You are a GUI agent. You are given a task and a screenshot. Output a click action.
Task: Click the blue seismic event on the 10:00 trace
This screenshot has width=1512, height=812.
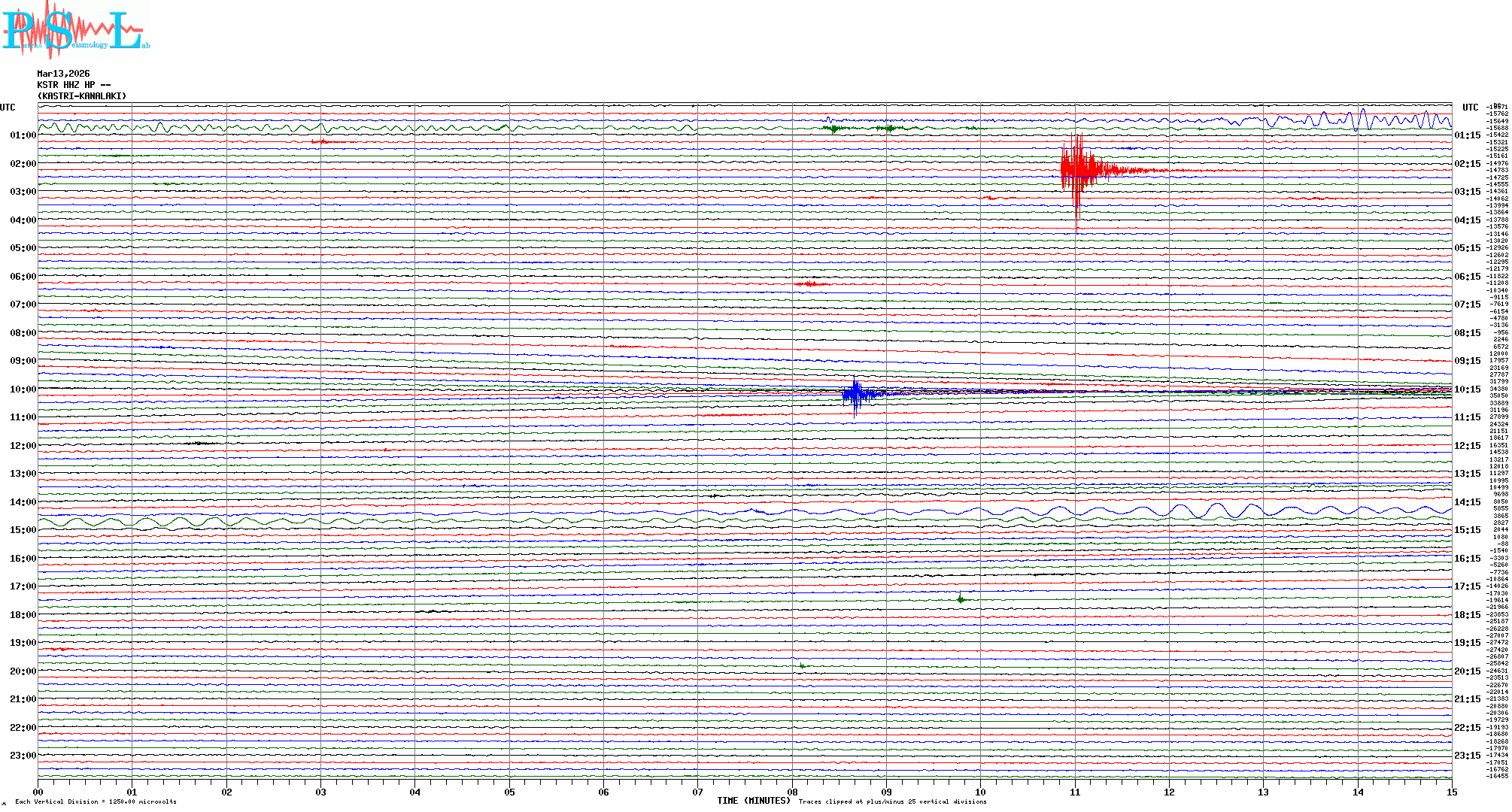pyautogui.click(x=855, y=394)
